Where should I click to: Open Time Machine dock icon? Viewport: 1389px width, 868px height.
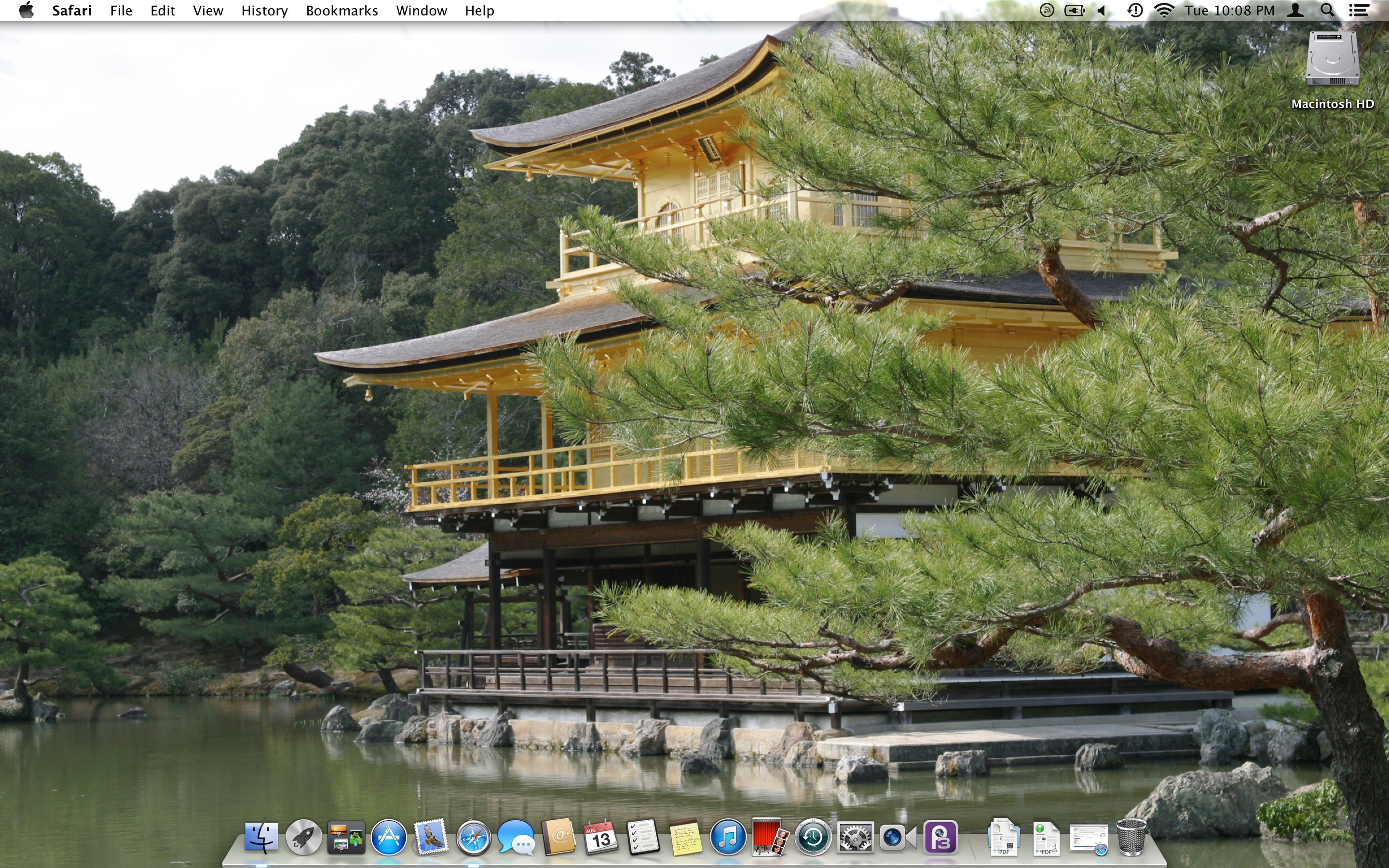813,838
